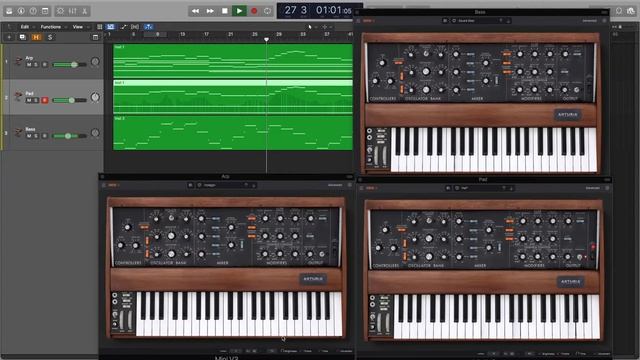Image resolution: width=640 pixels, height=360 pixels.
Task: Disable record-enable on the Pad track
Action: [x=44, y=100]
